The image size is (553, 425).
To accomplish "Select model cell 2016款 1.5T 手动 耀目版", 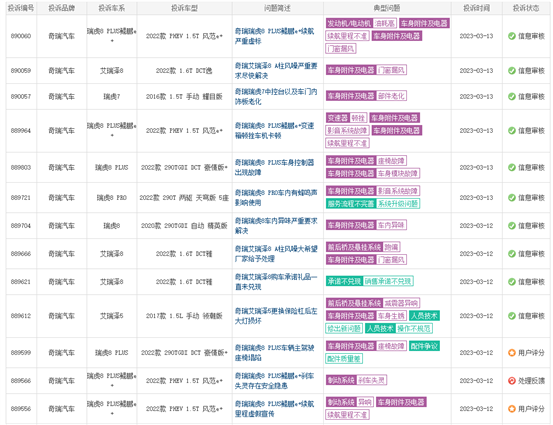I will click(184, 96).
